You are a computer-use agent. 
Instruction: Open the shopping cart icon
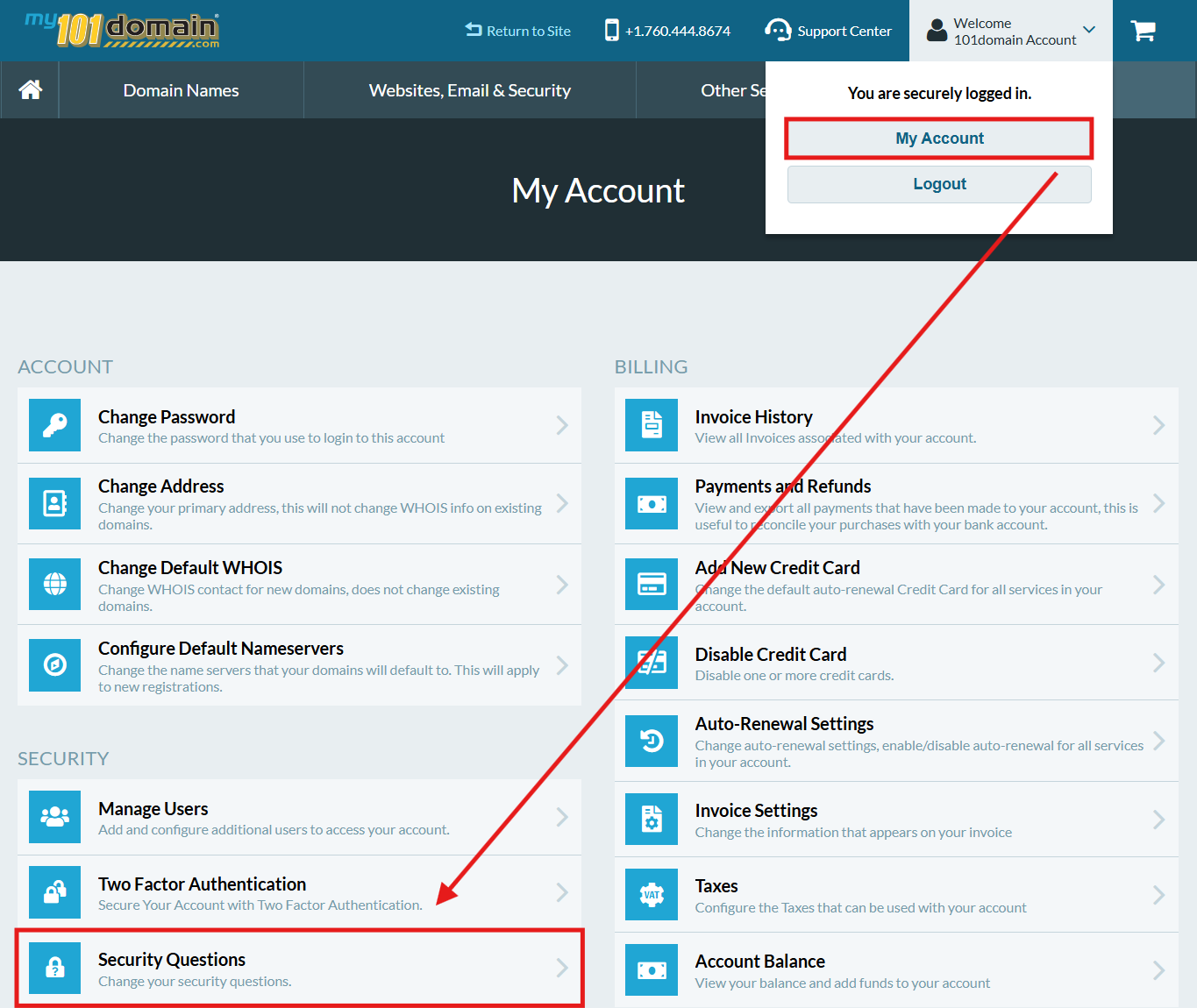click(x=1143, y=32)
